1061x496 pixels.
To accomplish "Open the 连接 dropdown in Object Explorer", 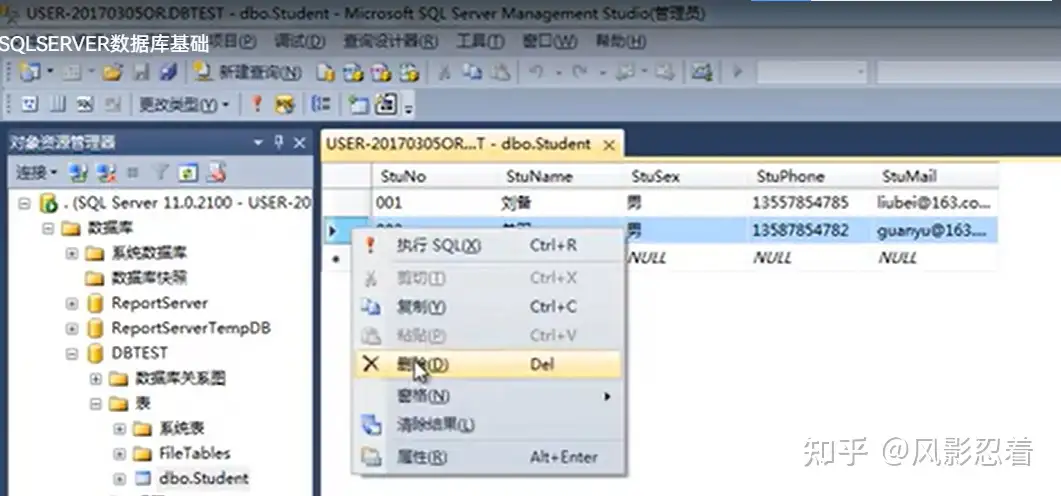I will point(37,173).
